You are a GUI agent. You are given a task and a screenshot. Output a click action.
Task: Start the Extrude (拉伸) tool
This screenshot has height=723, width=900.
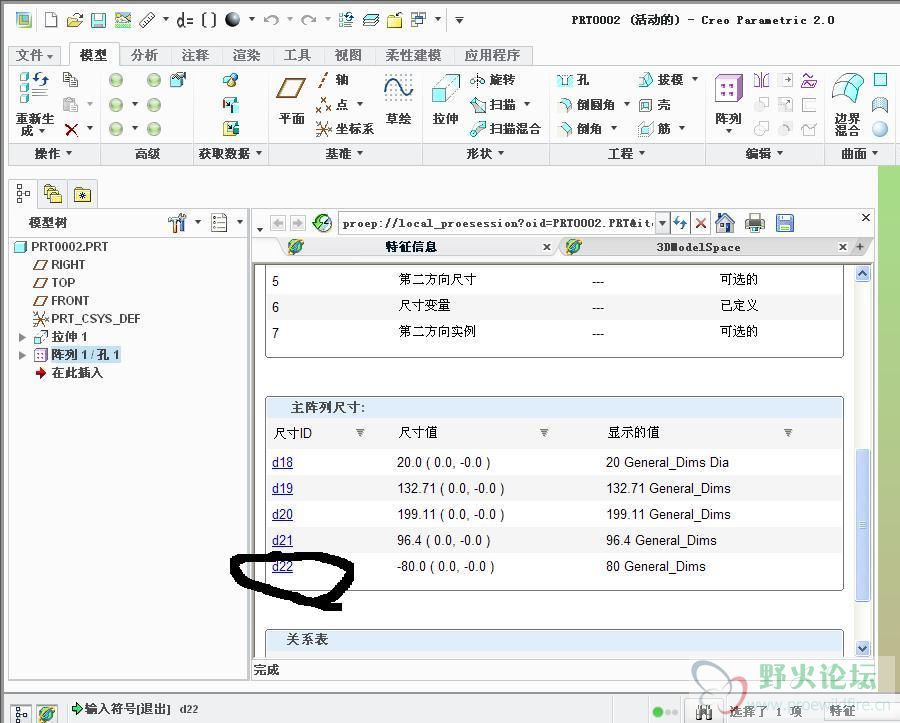pos(445,99)
